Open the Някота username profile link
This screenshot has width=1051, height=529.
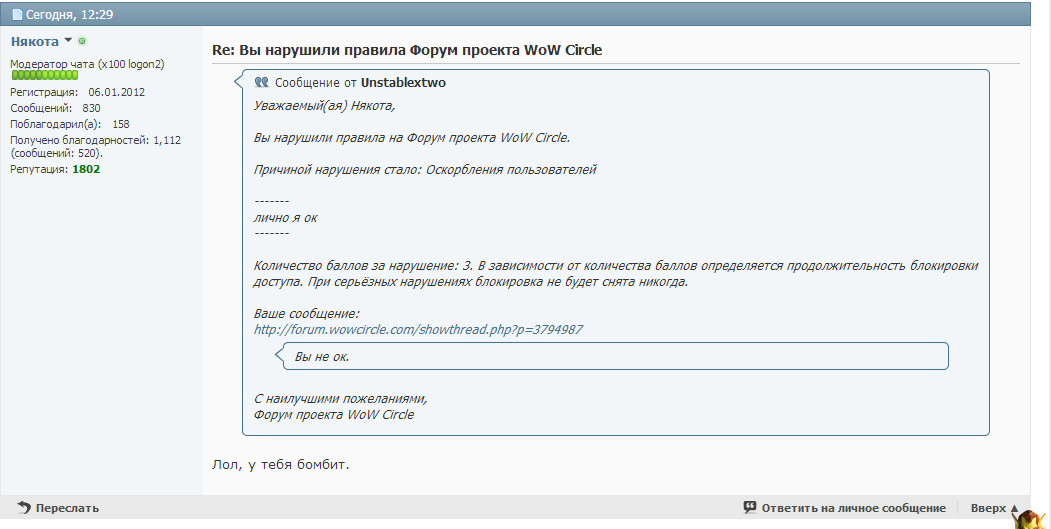pyautogui.click(x=35, y=42)
